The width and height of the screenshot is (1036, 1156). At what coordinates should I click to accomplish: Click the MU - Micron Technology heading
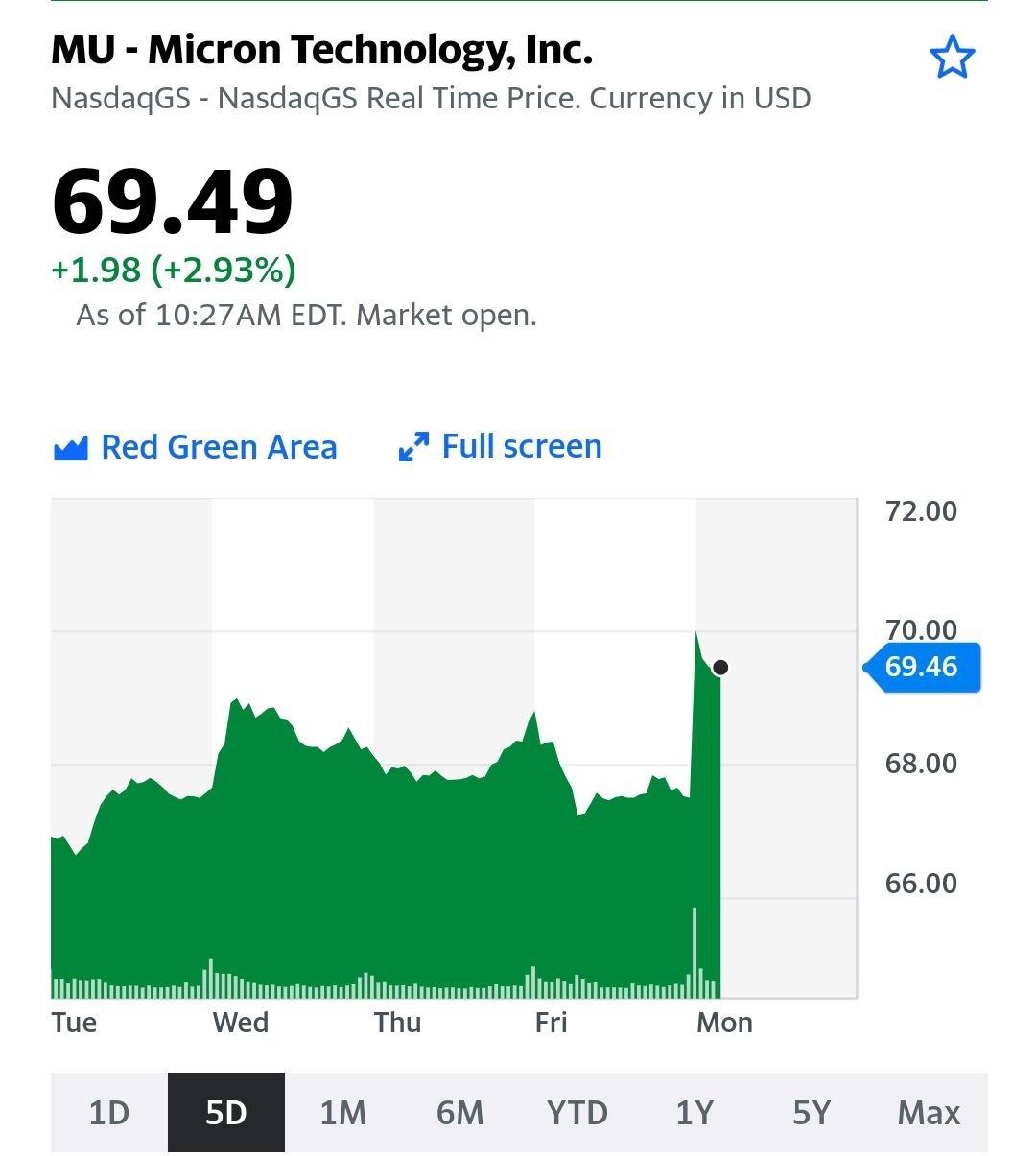322,49
